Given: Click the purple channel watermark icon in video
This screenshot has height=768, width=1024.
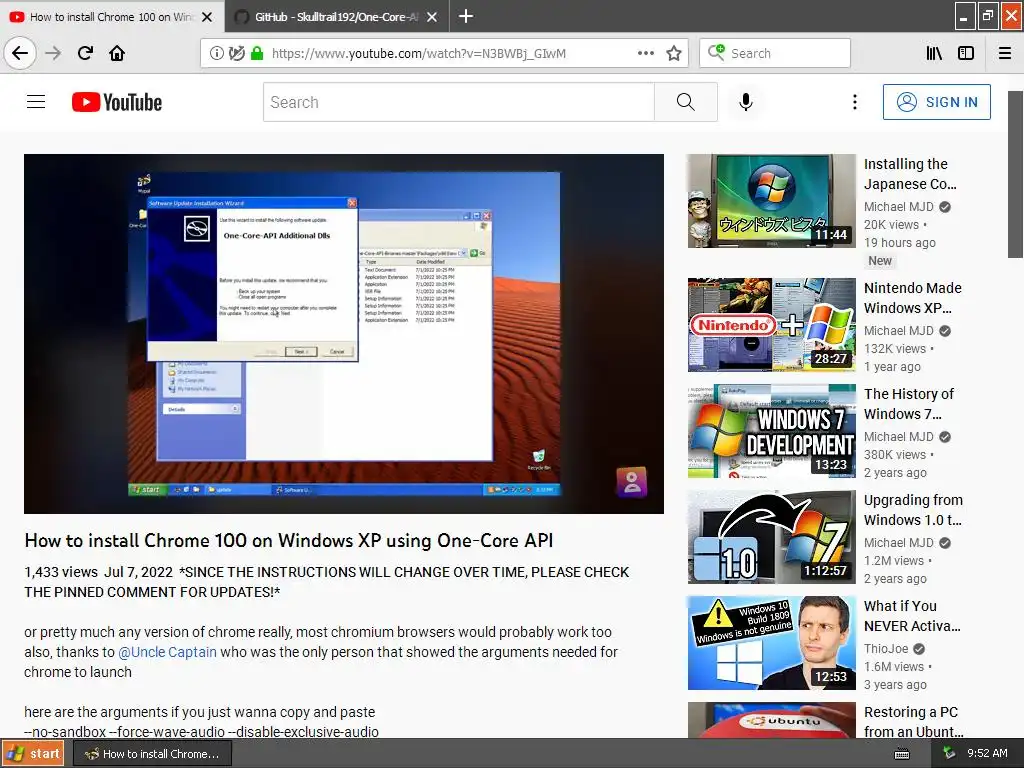Looking at the screenshot, I should pos(632,482).
